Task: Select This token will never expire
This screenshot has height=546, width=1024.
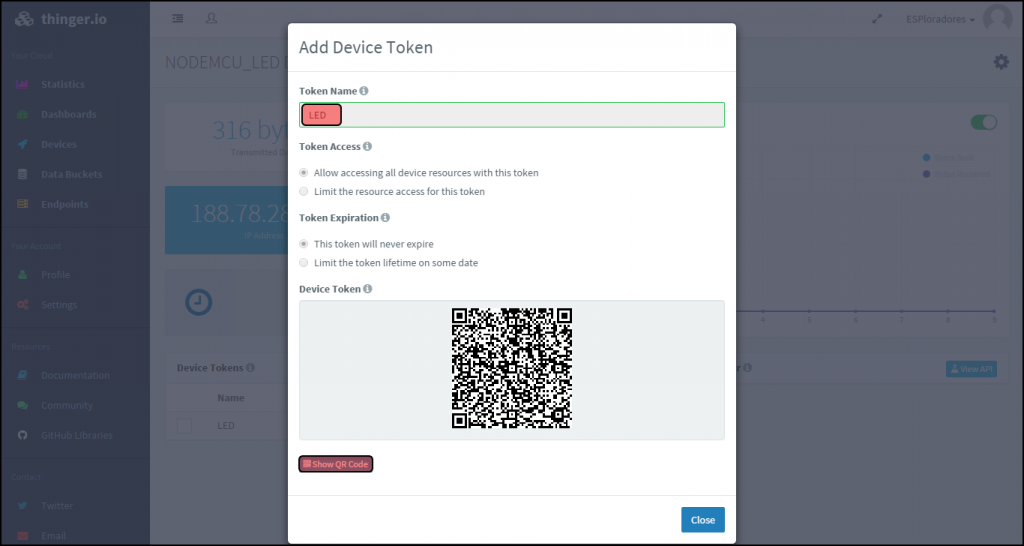Action: [366, 244]
